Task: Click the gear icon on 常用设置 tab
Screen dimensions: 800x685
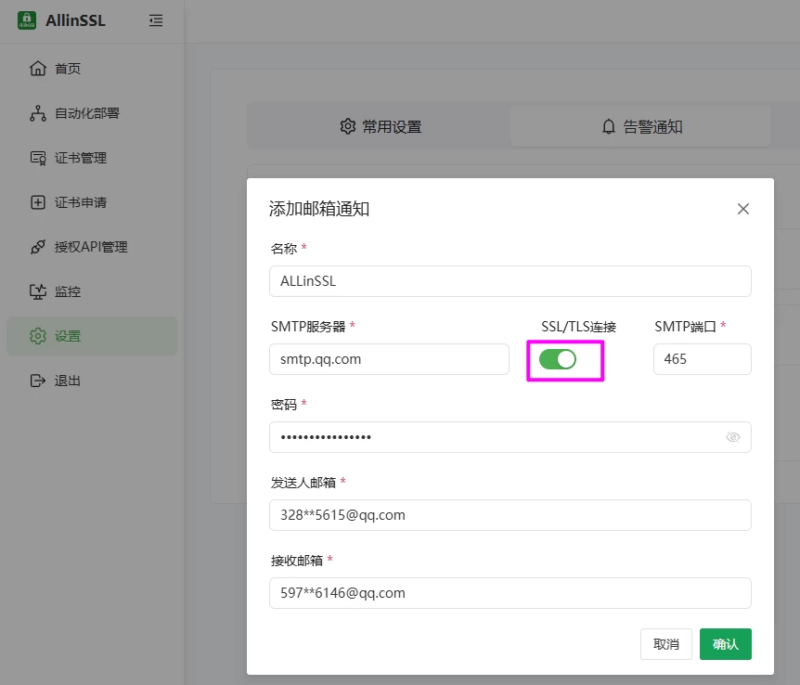Action: pos(348,127)
